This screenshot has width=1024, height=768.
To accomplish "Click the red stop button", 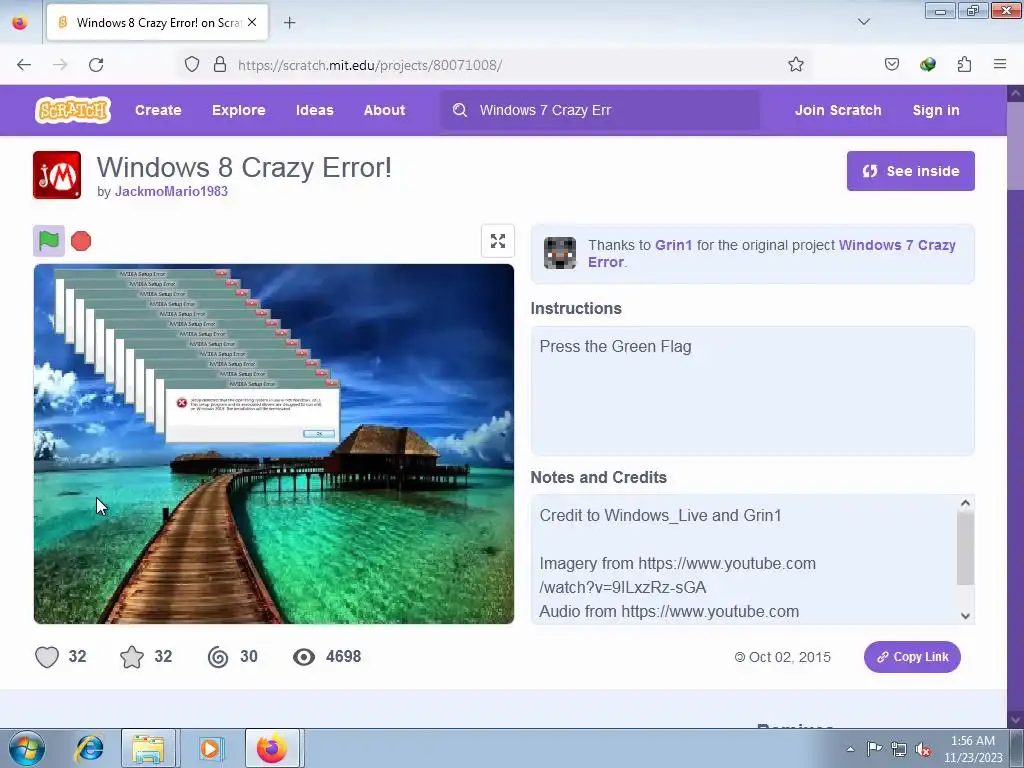I will click(x=81, y=241).
